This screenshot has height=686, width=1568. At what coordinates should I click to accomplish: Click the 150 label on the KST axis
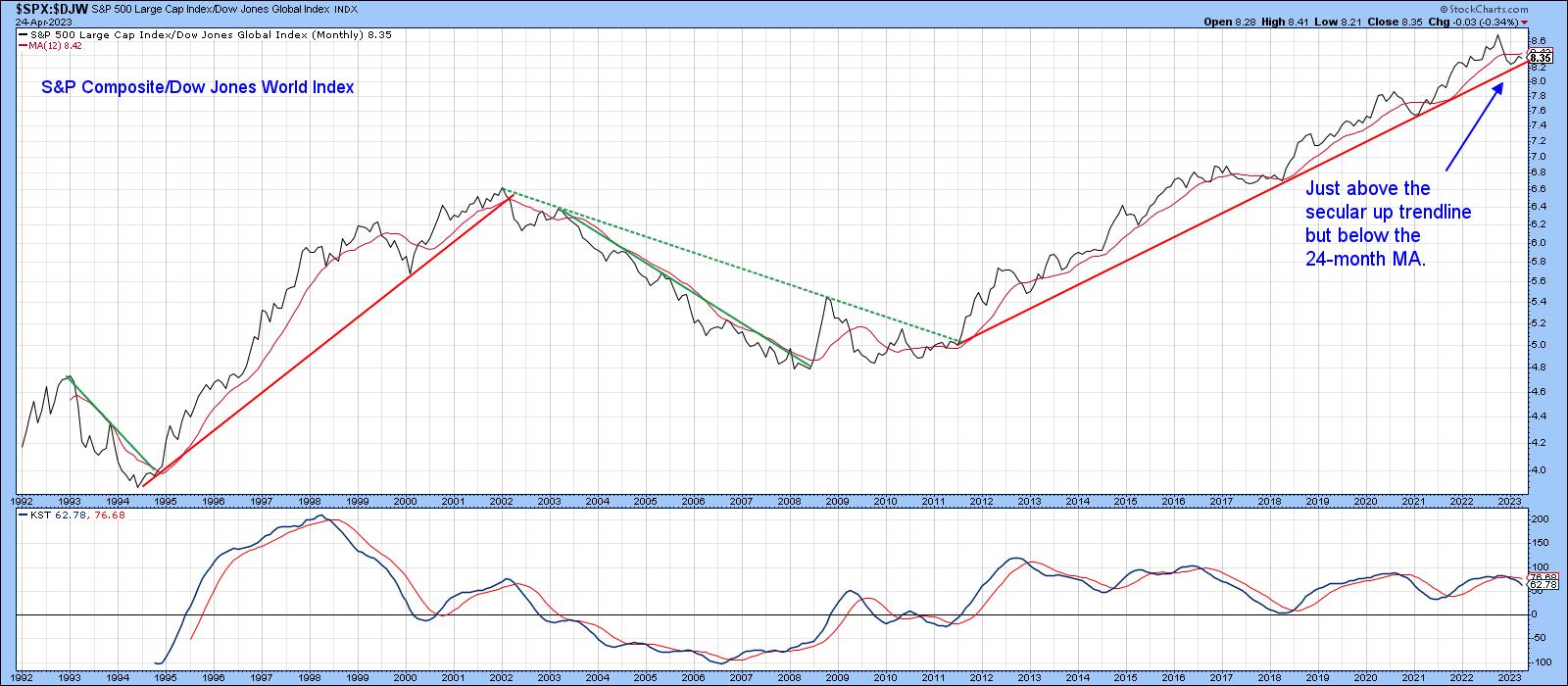(1539, 543)
